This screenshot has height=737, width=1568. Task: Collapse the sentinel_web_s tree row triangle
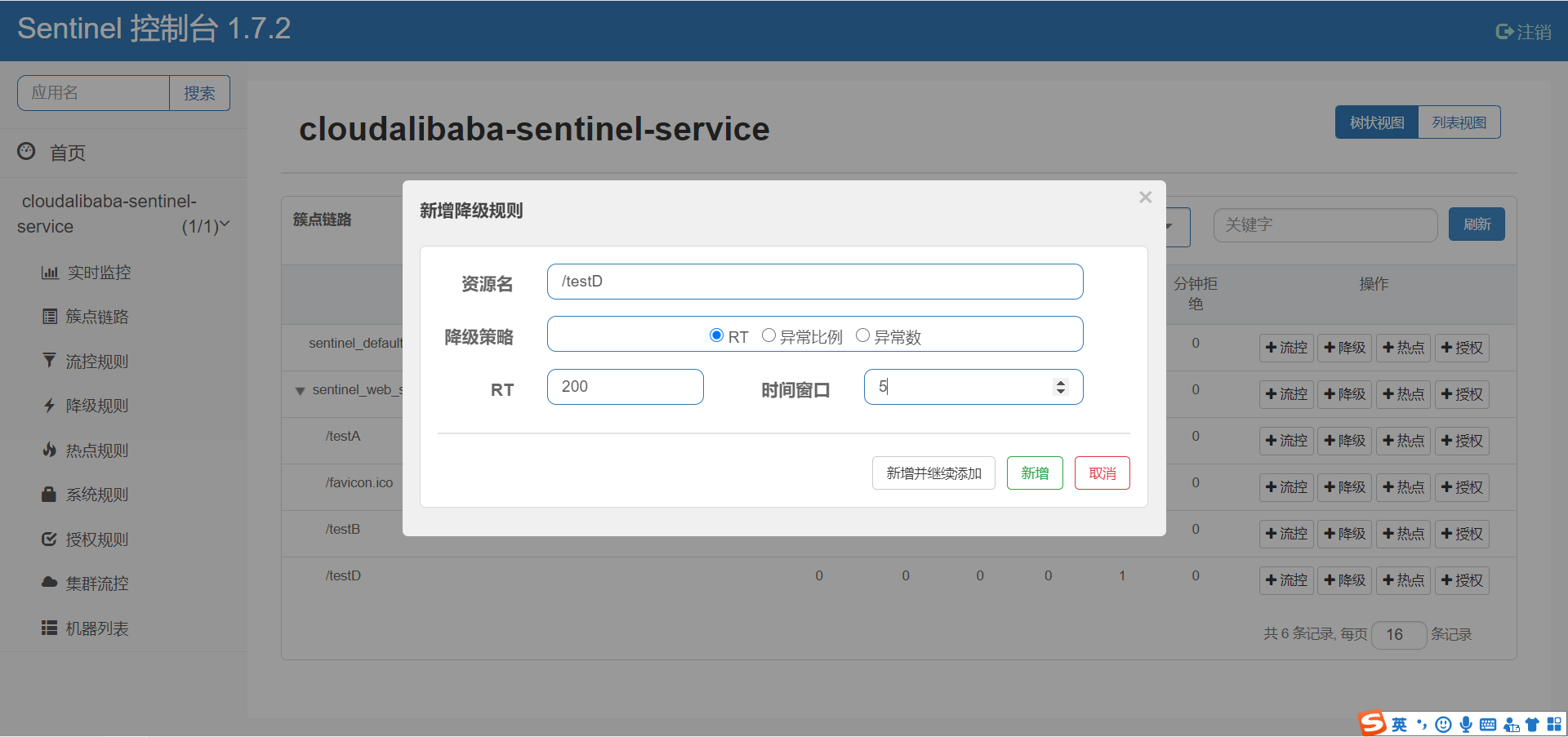click(x=300, y=391)
